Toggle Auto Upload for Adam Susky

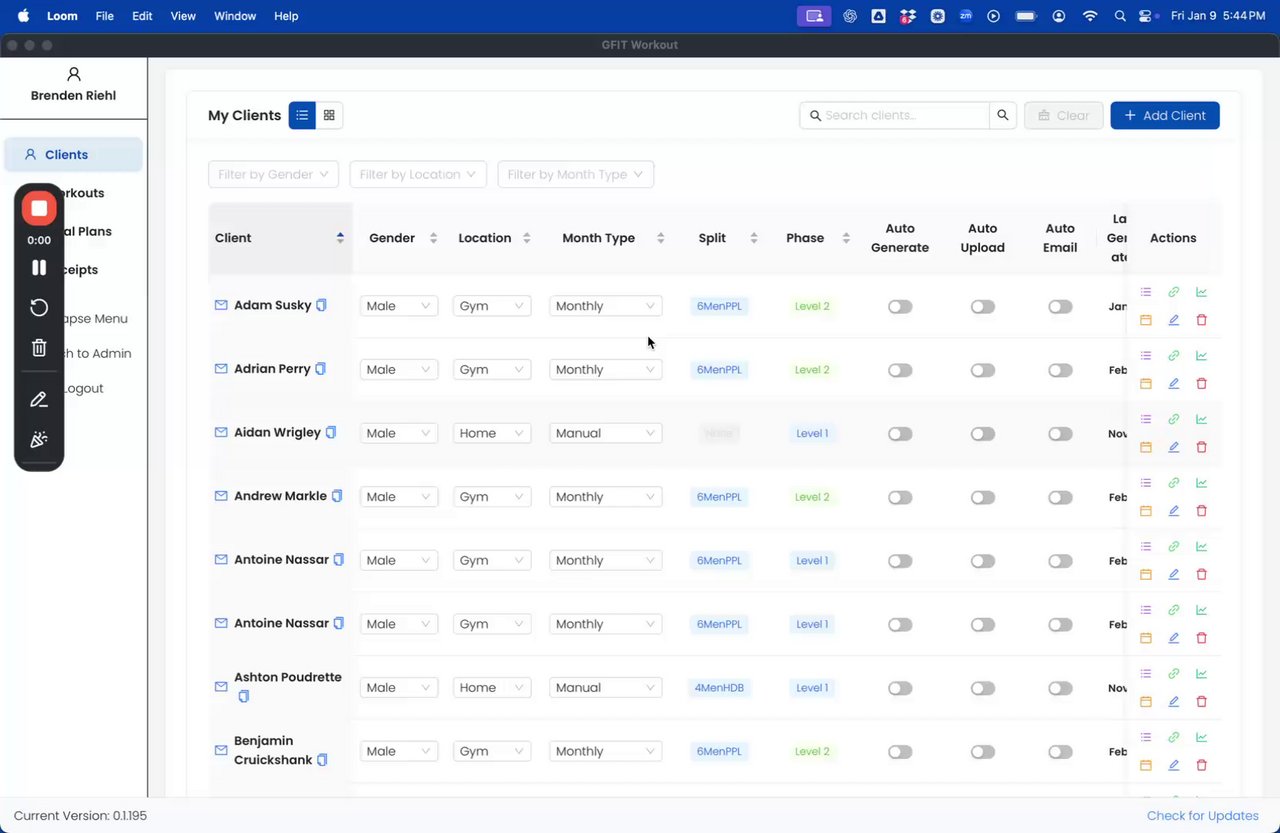pos(983,307)
